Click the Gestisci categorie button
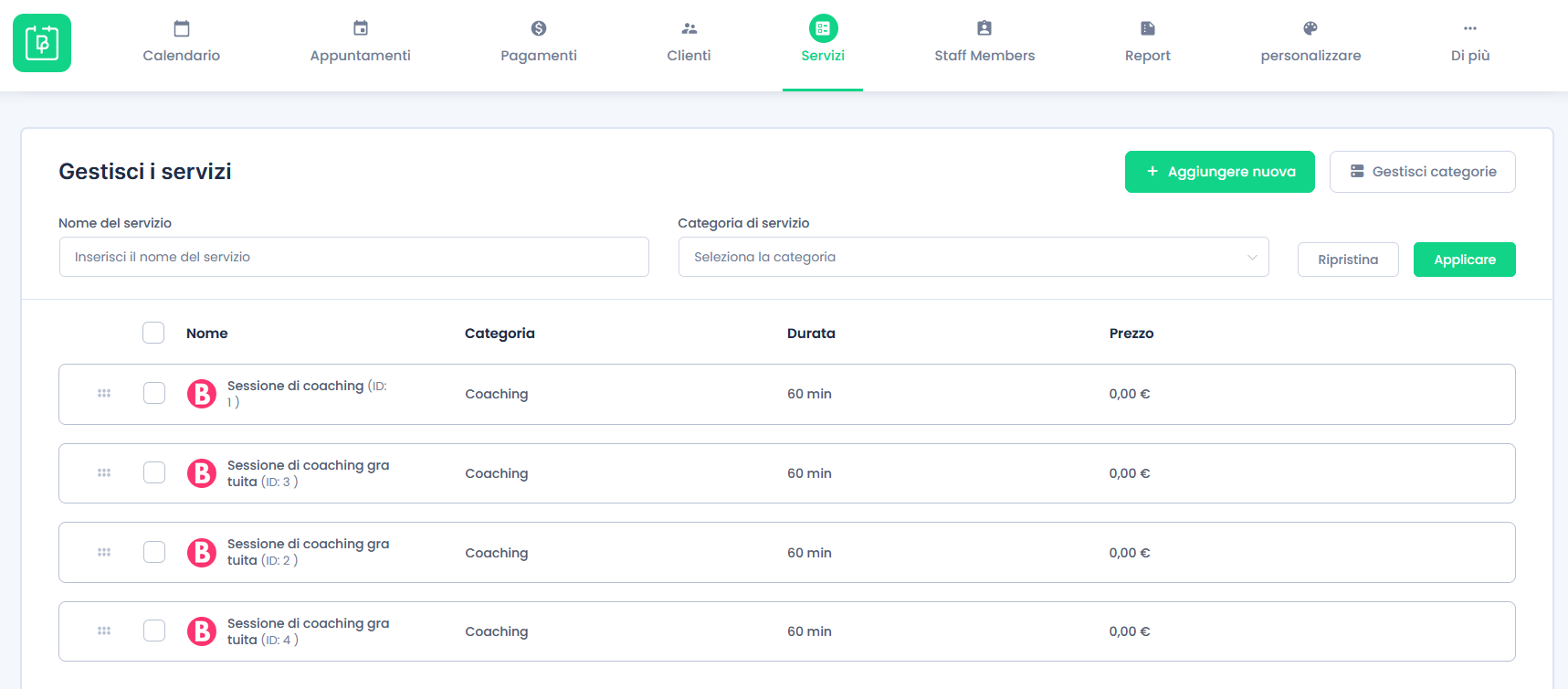The width and height of the screenshot is (1568, 689). coord(1422,172)
